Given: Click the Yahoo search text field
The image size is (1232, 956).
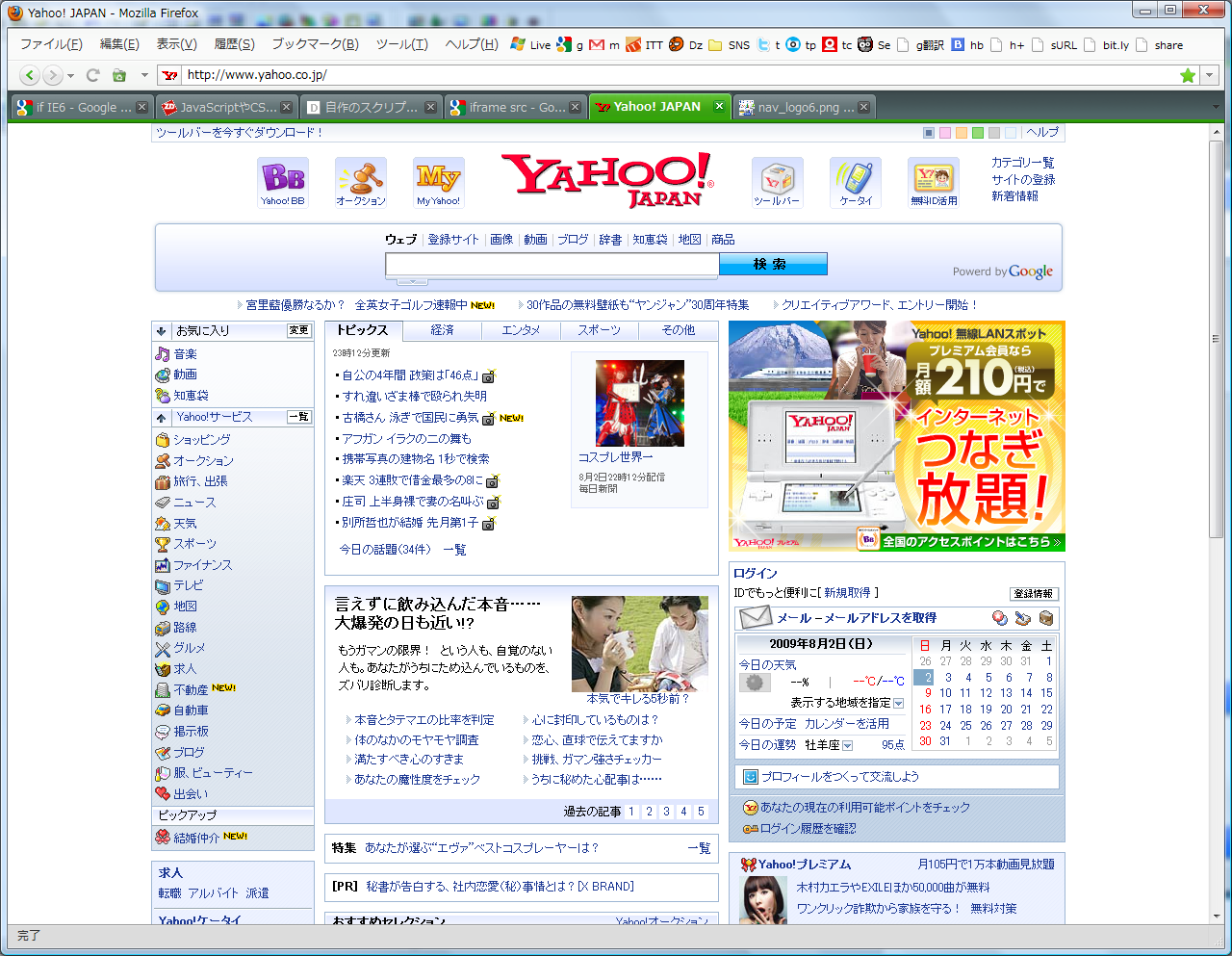Looking at the screenshot, I should pyautogui.click(x=552, y=265).
